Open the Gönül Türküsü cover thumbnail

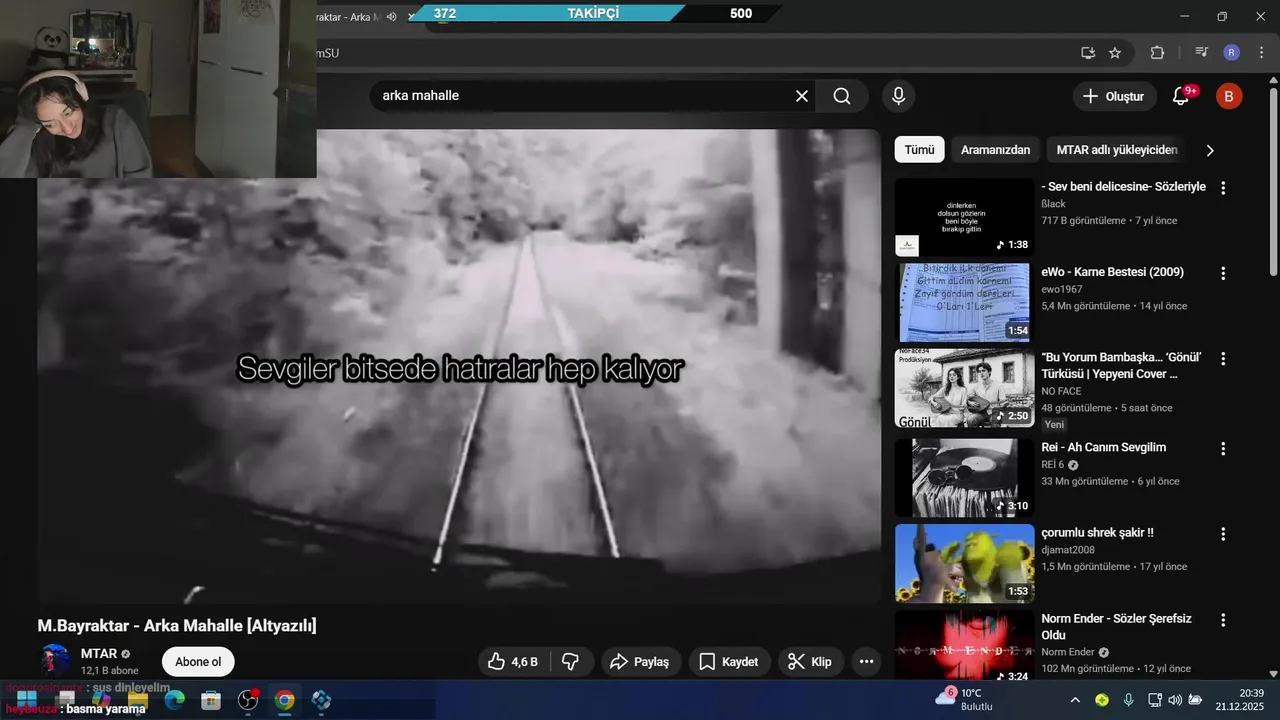pyautogui.click(x=964, y=388)
